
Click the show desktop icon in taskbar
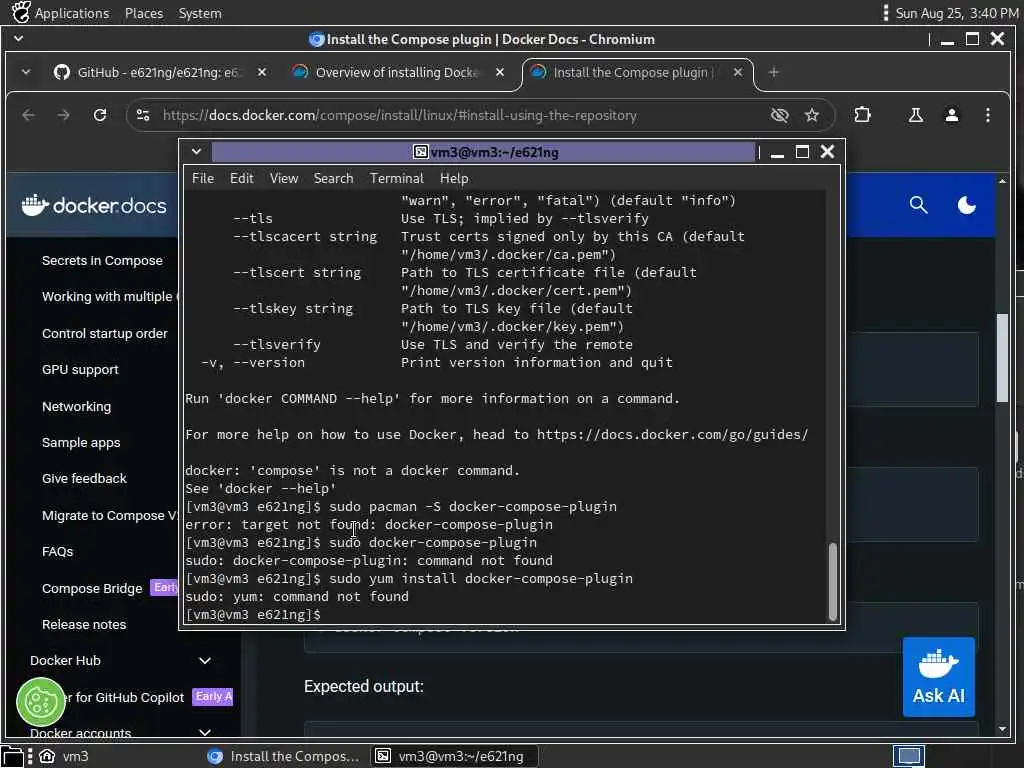point(12,756)
